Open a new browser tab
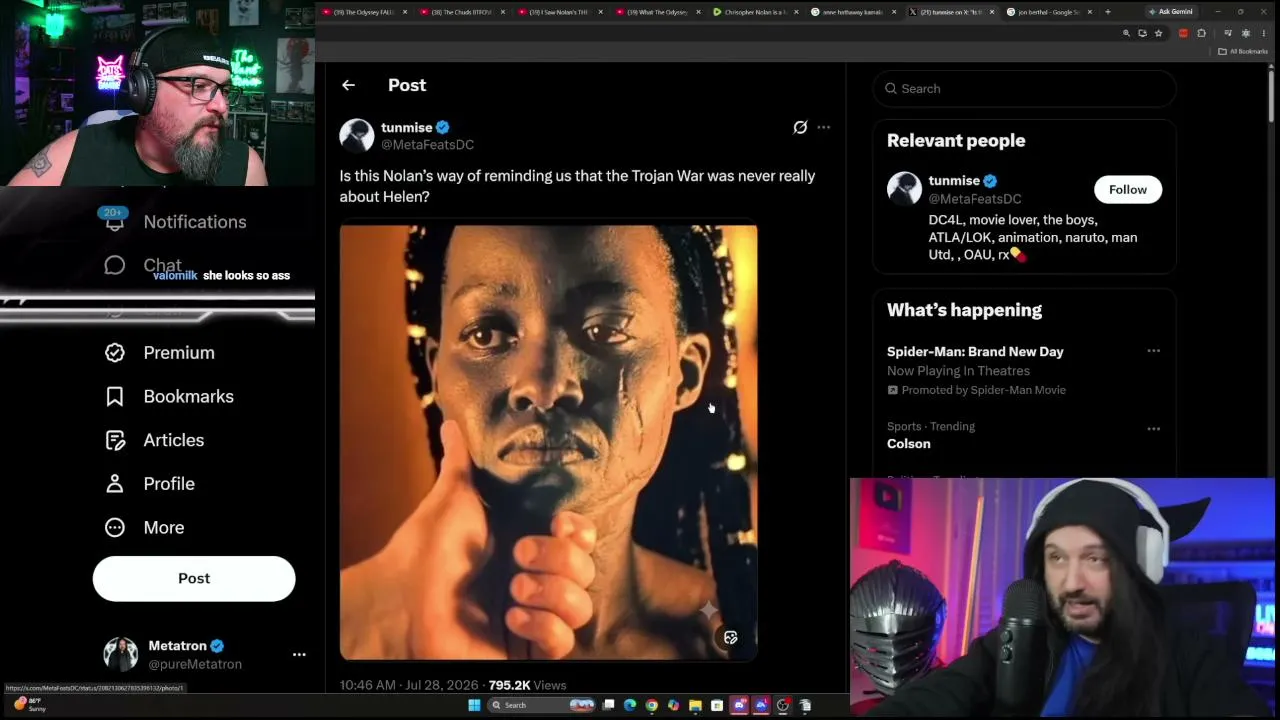 click(x=1107, y=12)
